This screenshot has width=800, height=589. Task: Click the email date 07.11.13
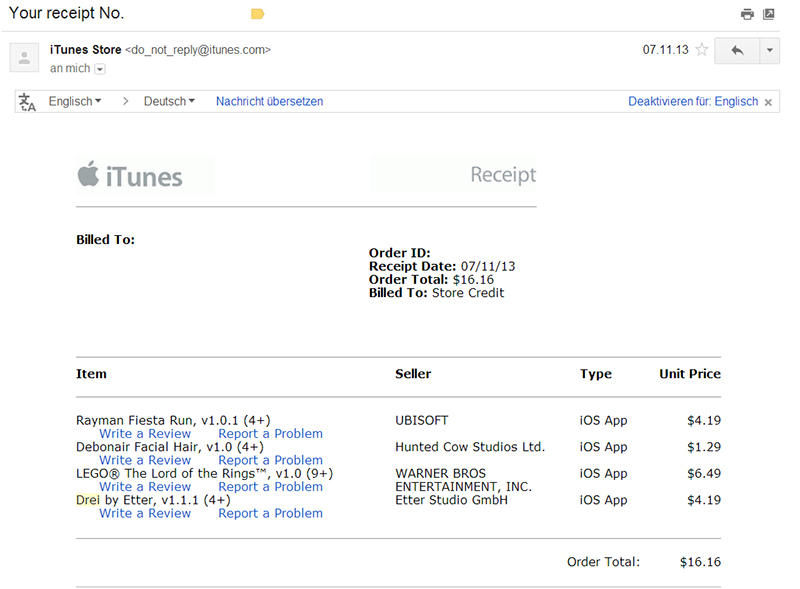pyautogui.click(x=665, y=50)
